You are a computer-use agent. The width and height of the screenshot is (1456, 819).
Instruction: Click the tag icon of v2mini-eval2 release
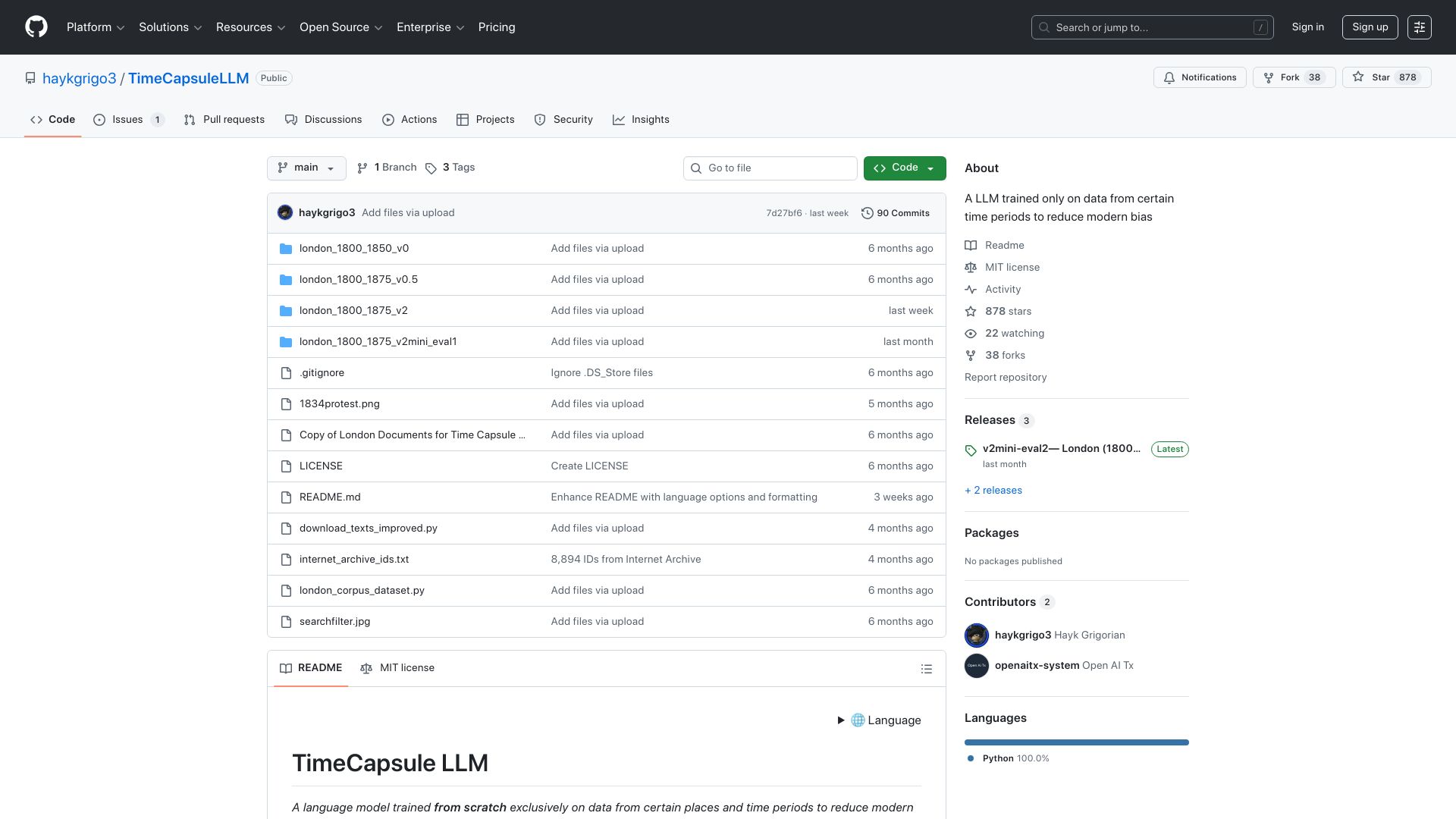pyautogui.click(x=971, y=450)
